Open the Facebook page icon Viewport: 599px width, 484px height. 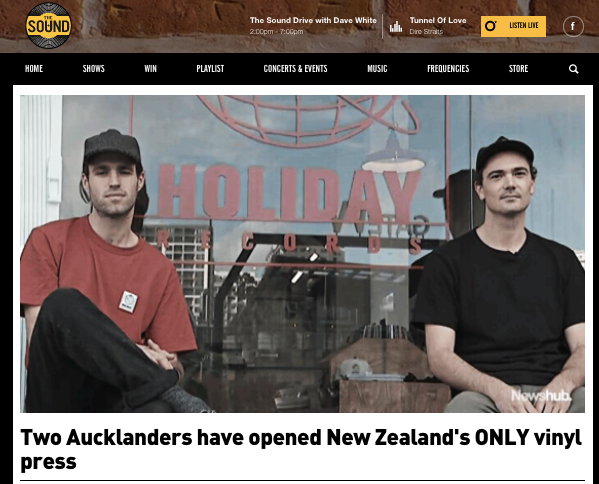(573, 26)
